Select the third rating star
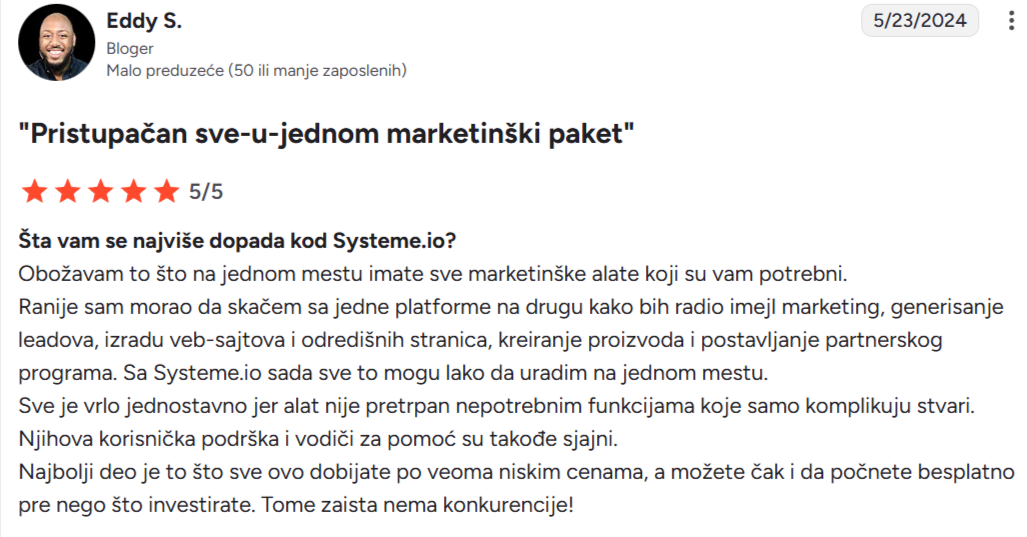 tap(100, 191)
